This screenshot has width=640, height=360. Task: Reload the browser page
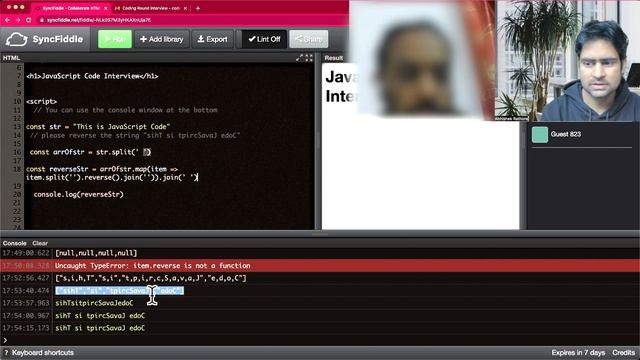(29, 20)
